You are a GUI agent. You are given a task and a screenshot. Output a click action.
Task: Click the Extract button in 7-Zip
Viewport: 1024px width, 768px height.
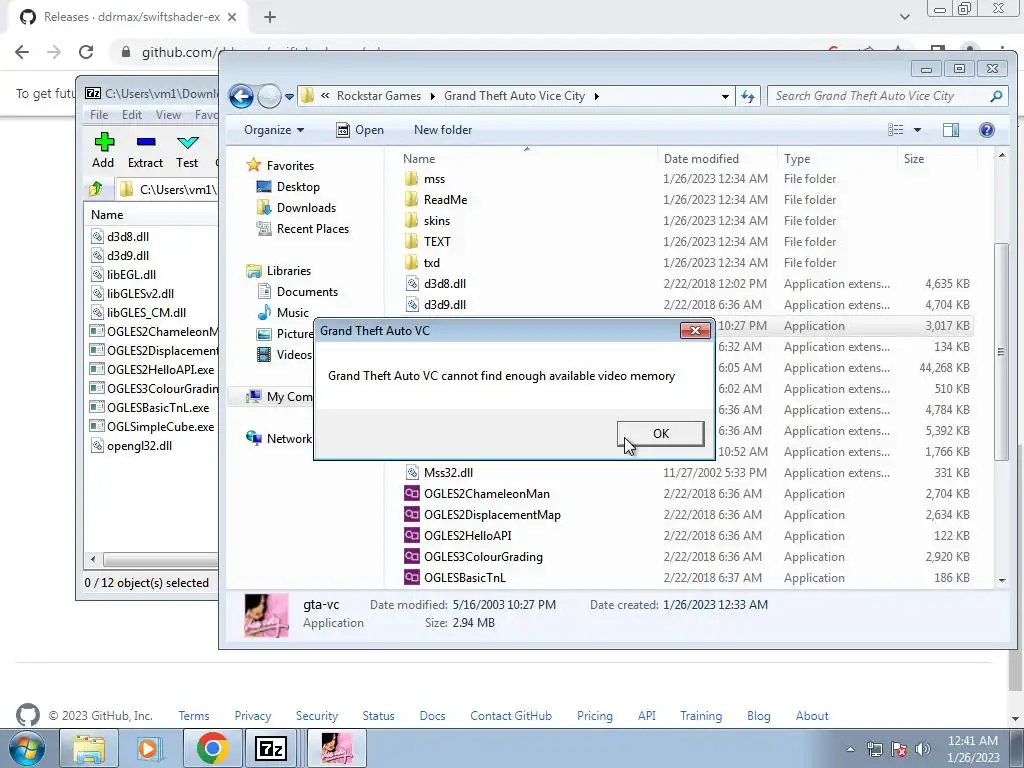pyautogui.click(x=145, y=151)
